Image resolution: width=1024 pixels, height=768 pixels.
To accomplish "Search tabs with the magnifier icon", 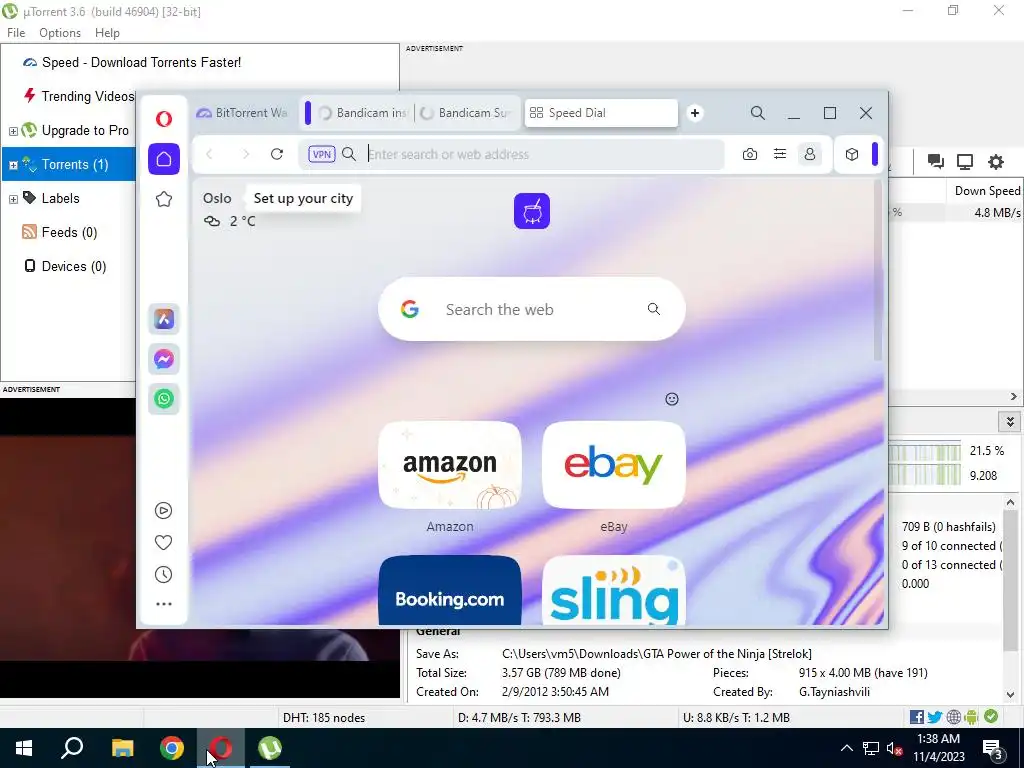I will point(758,113).
